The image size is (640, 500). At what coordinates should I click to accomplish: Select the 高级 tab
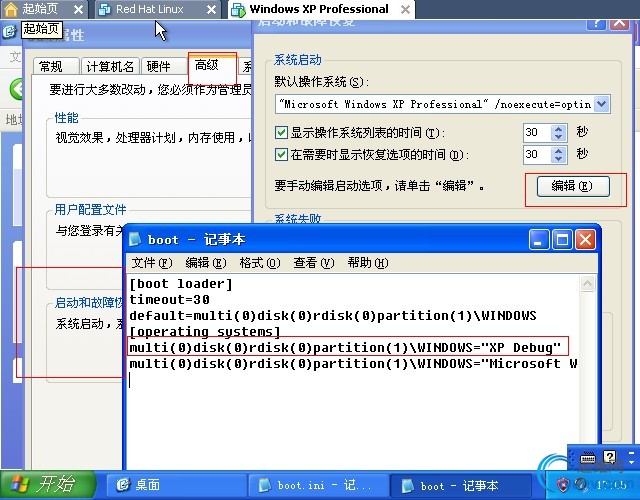coord(212,64)
